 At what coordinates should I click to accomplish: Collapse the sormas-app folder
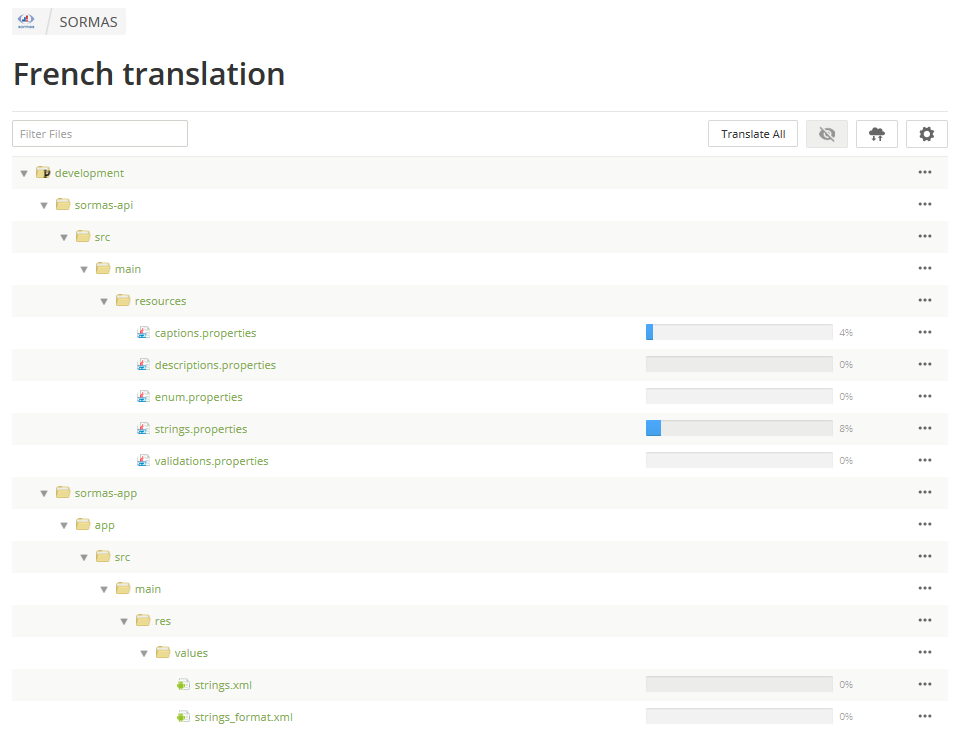43,492
